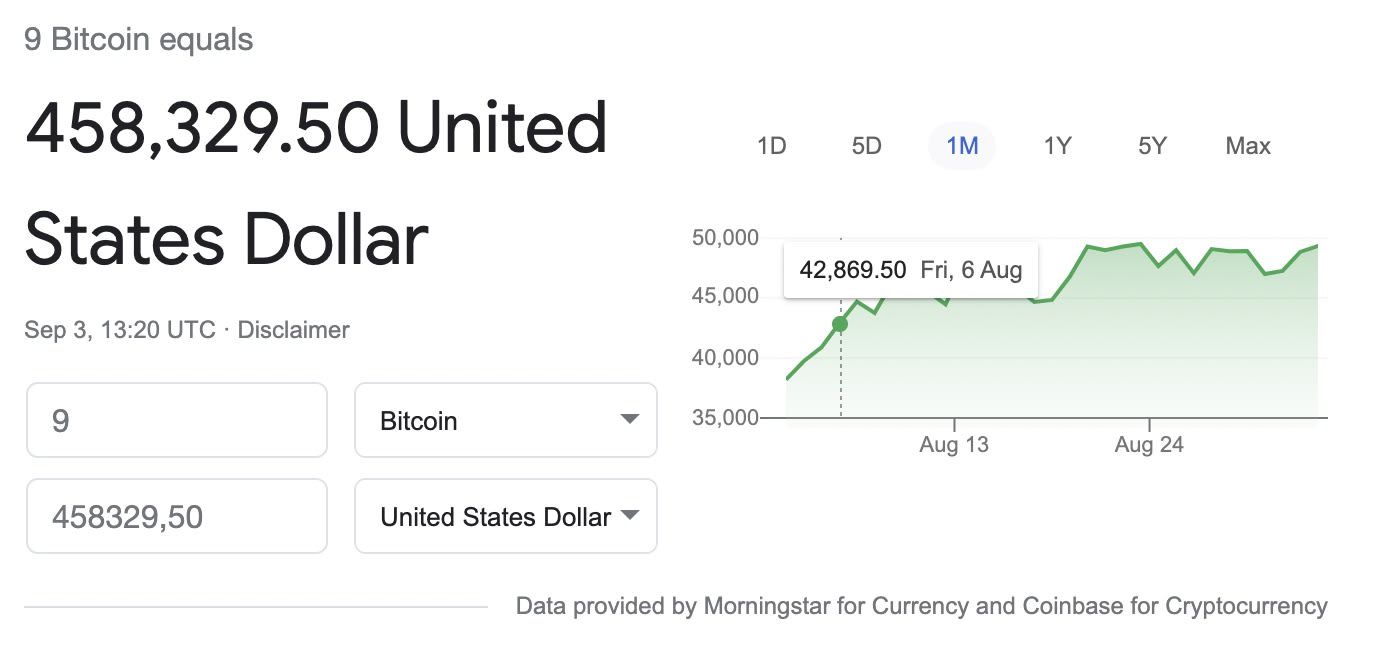Click the dollar amount field 458329,50
Image resolution: width=1386 pixels, height=658 pixels.
point(177,516)
